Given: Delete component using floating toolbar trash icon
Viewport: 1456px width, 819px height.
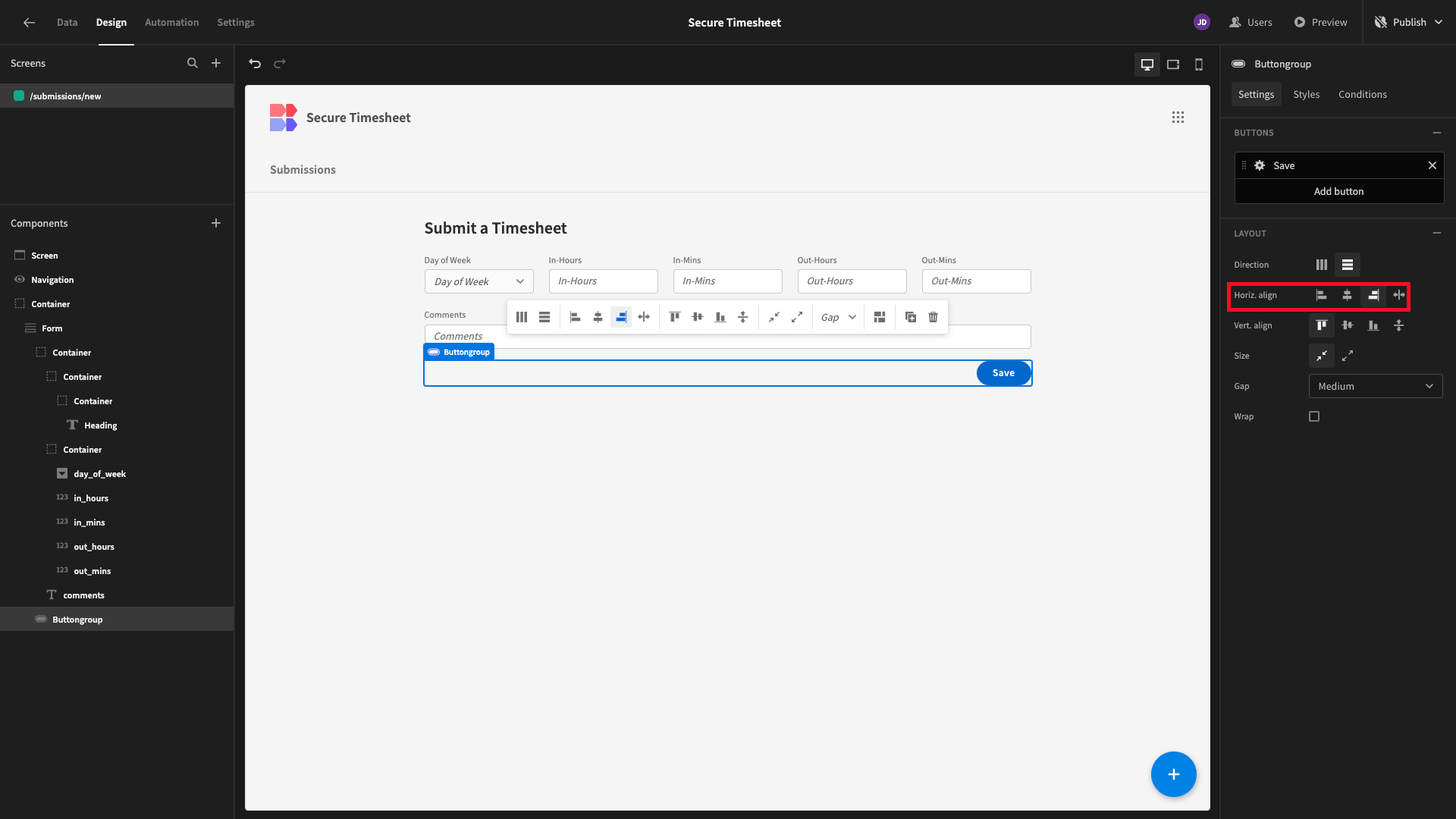Looking at the screenshot, I should coord(934,317).
